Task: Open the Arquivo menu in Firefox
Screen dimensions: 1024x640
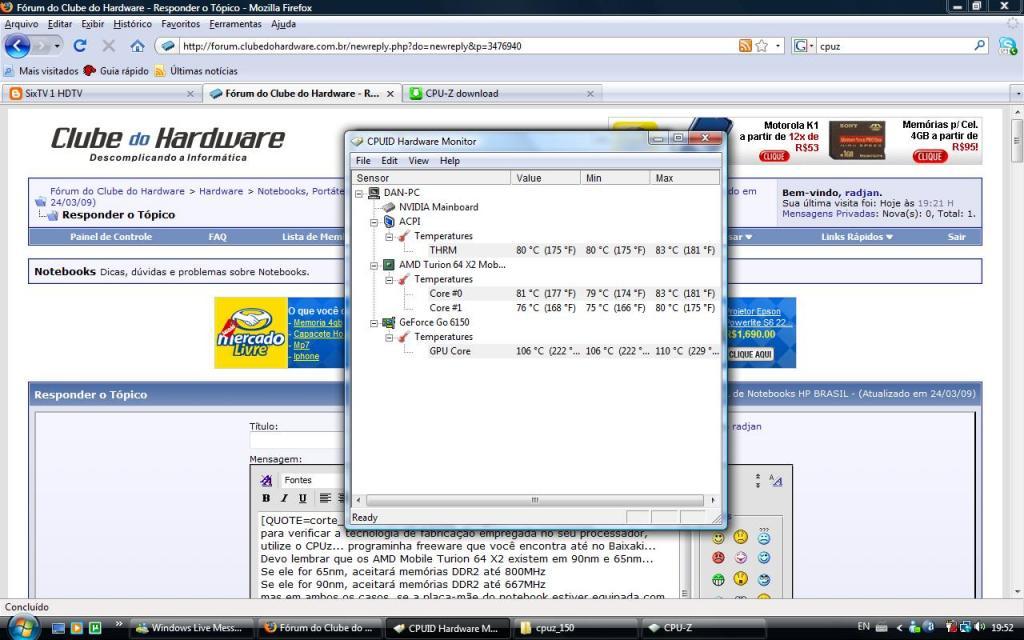Action: coord(22,24)
